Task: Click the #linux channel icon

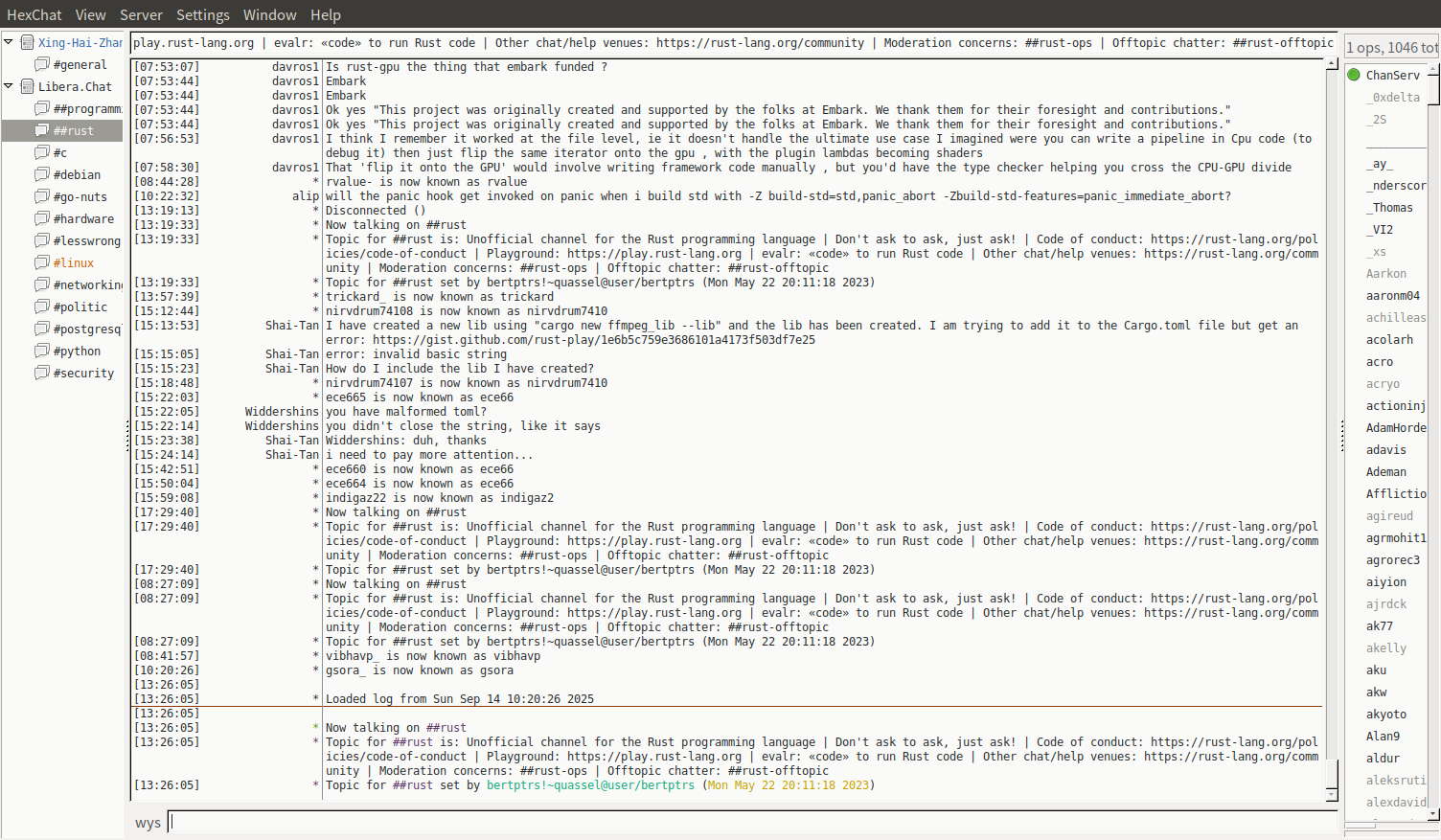Action: tap(42, 262)
